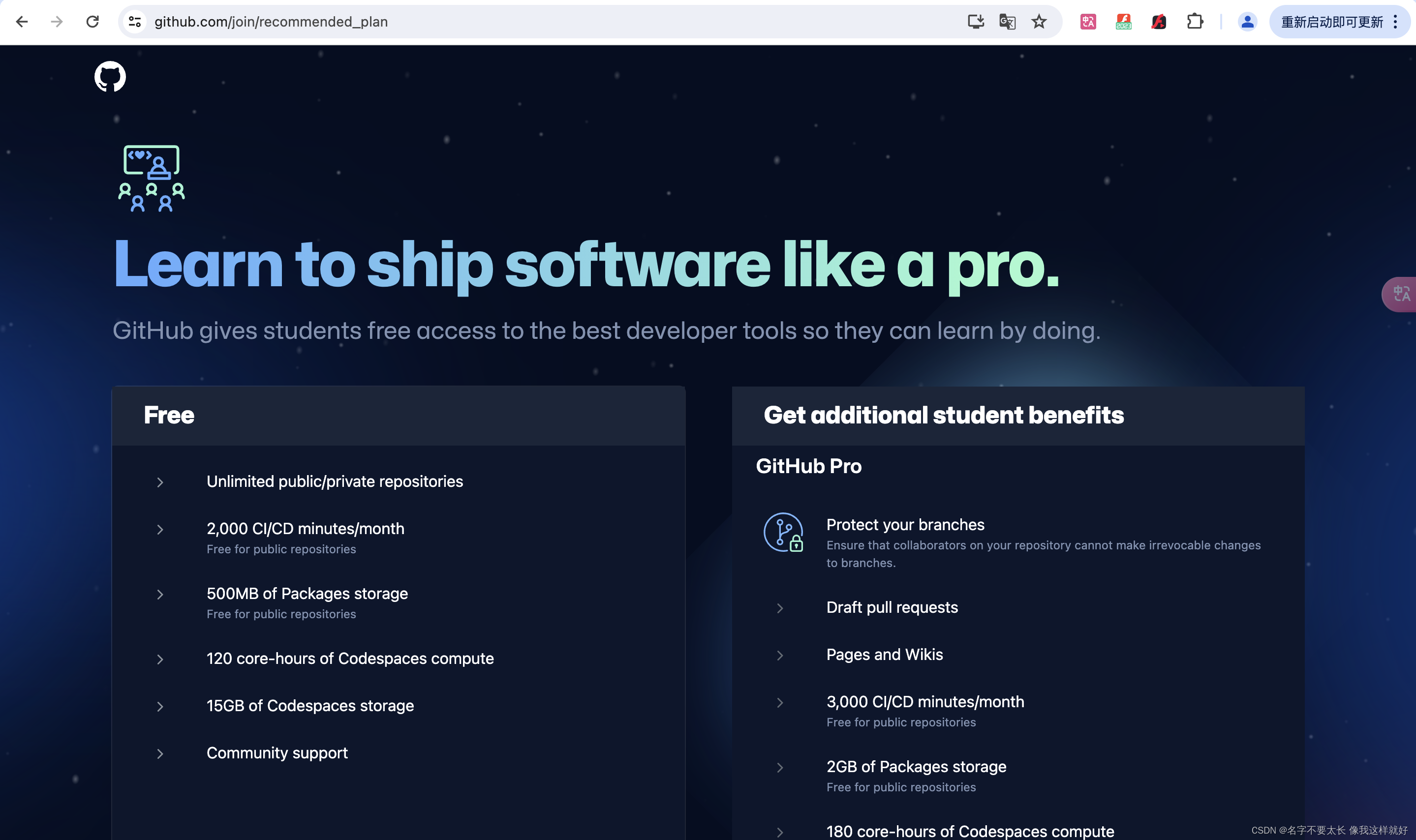This screenshot has height=840, width=1416.
Task: Open the red Adobe-style extension icon
Action: tap(1159, 22)
